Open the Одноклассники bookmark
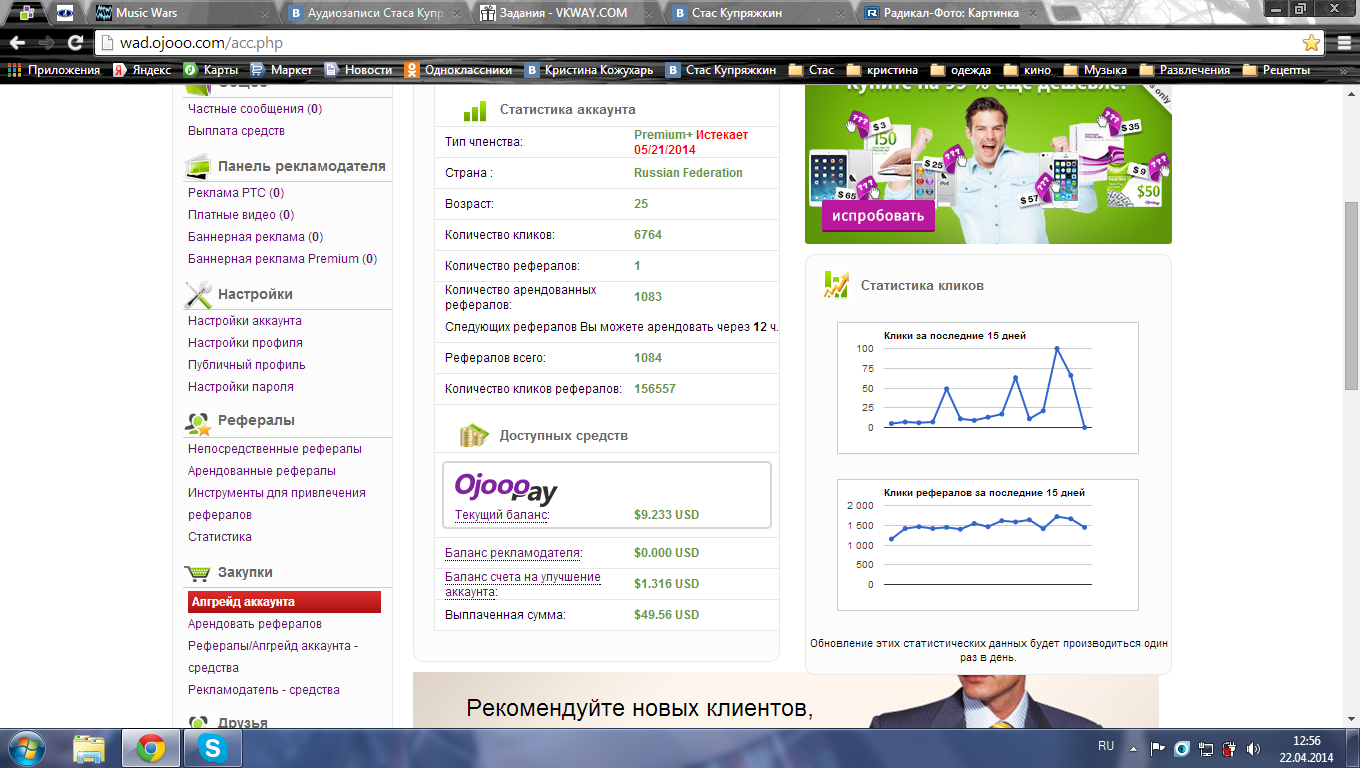Image resolution: width=1360 pixels, height=768 pixels. (459, 70)
